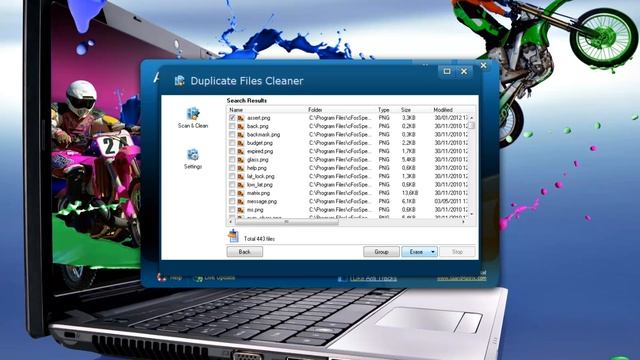Click the horizontal scrollbar thumb under results

pos(287,222)
